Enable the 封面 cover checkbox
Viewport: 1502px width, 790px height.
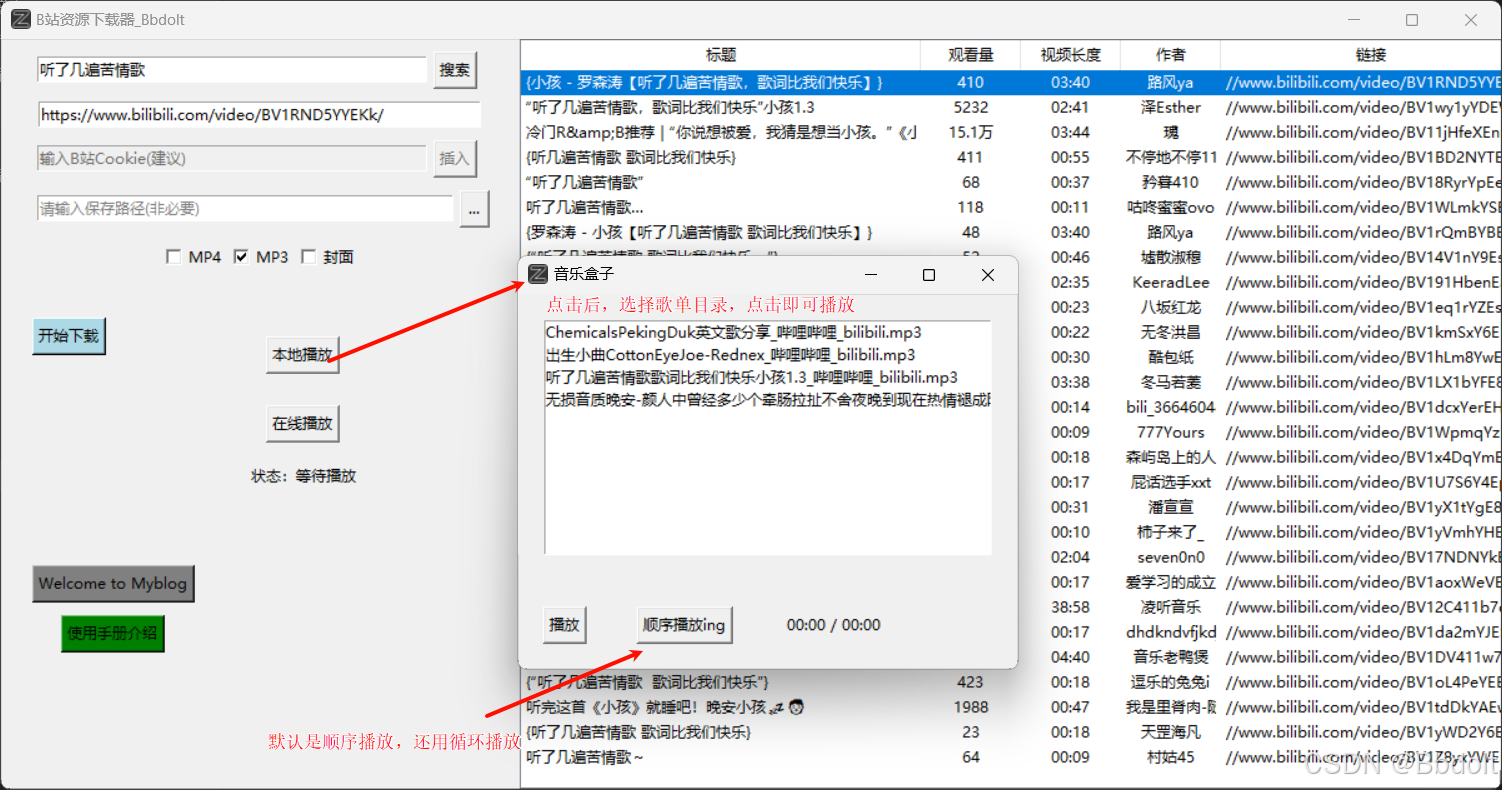(308, 257)
